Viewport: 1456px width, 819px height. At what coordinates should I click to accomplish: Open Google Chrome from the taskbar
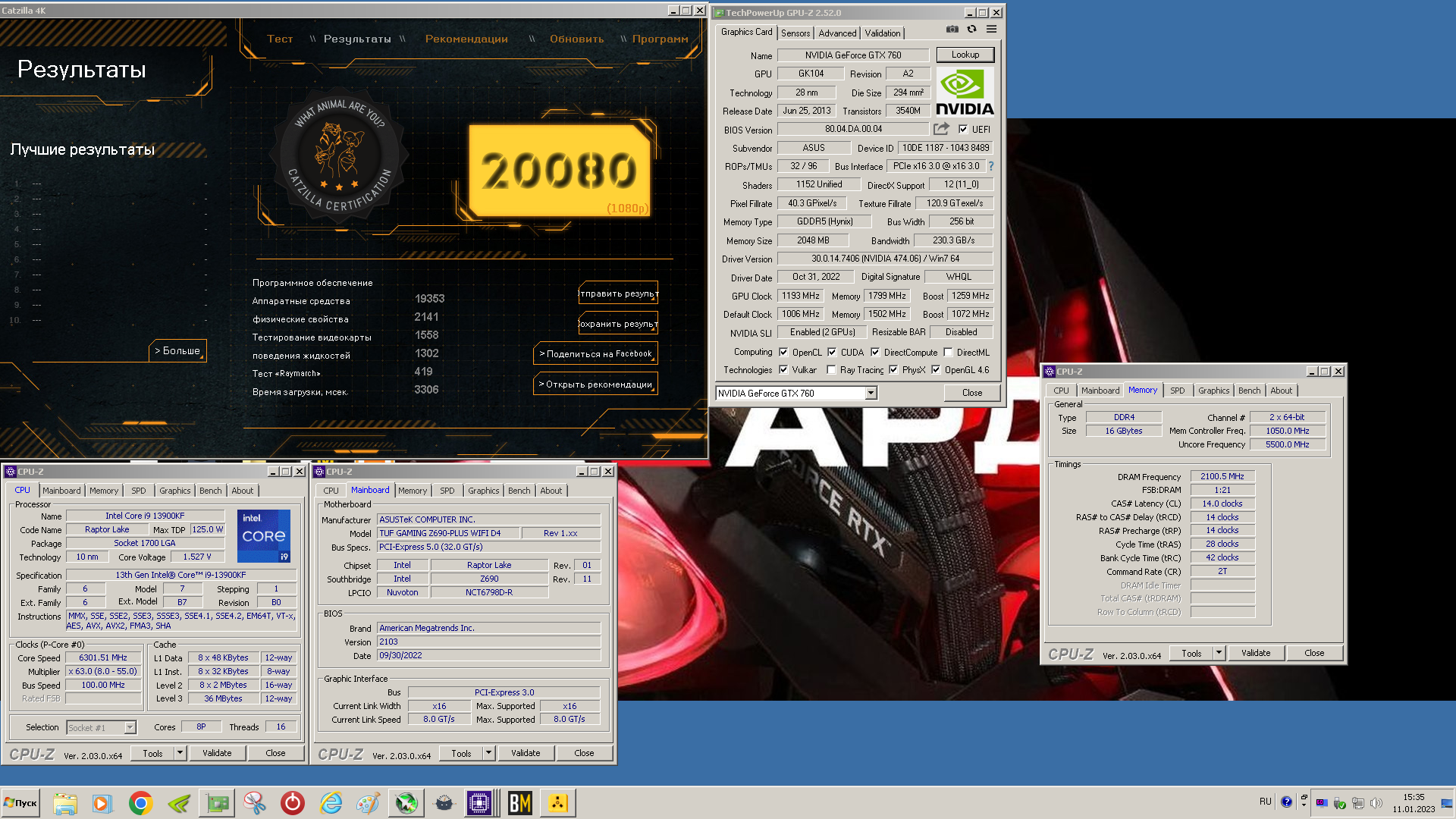coord(140,803)
